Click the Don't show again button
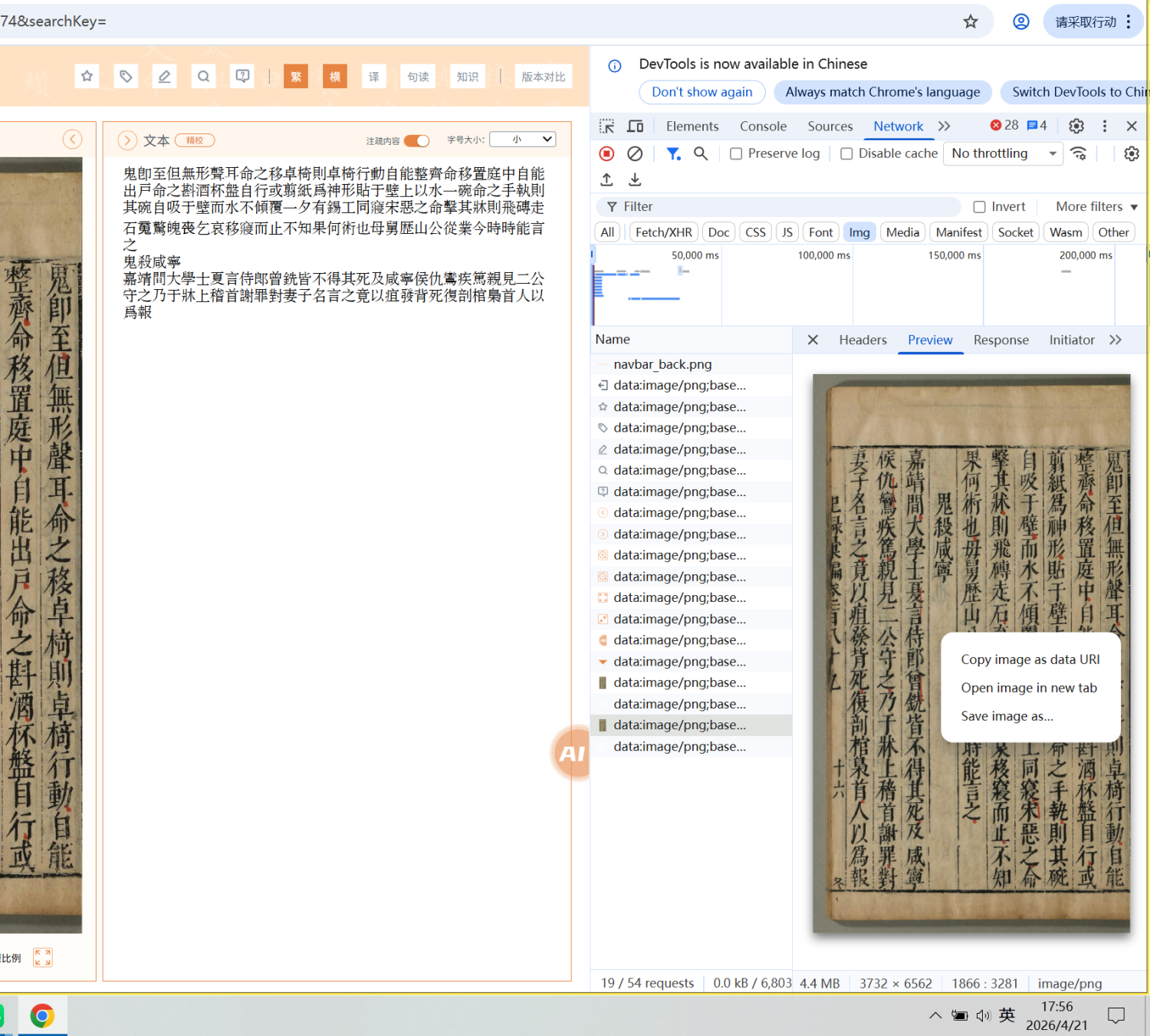The height and width of the screenshot is (1036, 1150). 702,92
